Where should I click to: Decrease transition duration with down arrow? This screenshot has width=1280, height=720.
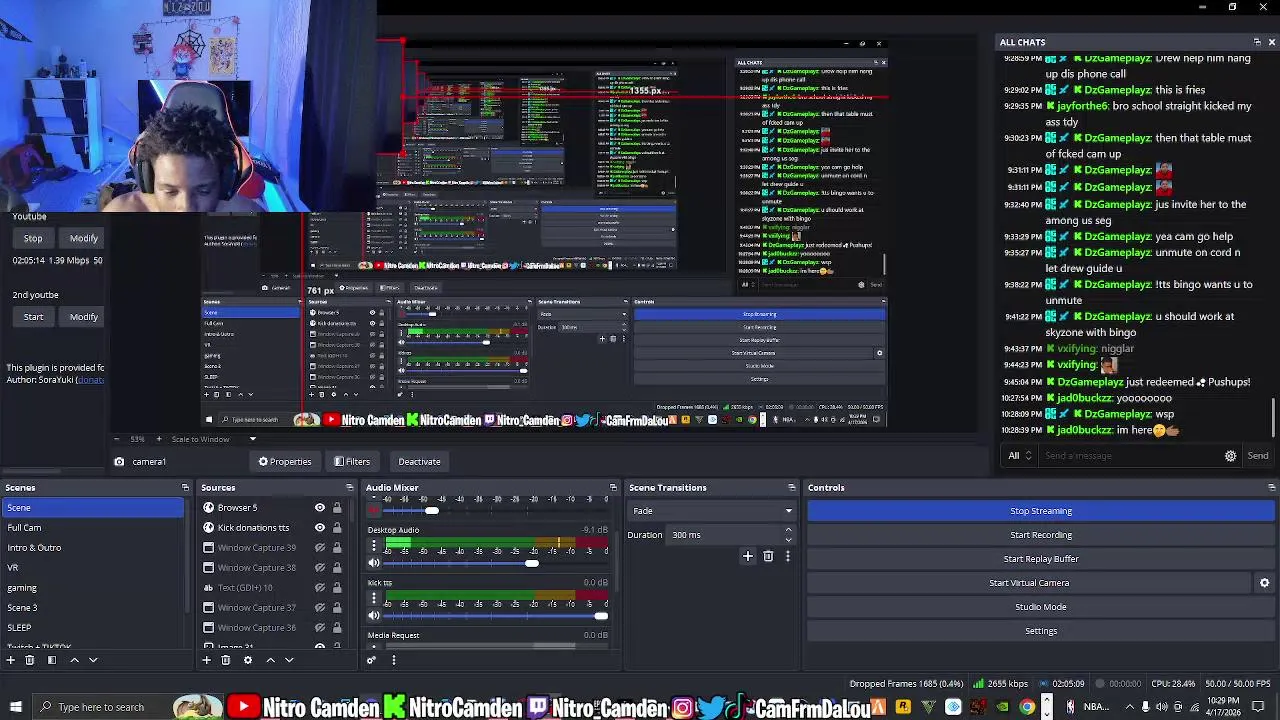[788, 540]
